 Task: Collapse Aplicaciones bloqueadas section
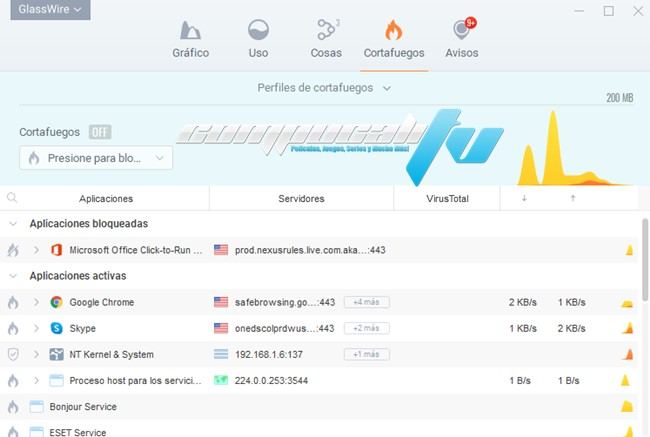click(13, 224)
